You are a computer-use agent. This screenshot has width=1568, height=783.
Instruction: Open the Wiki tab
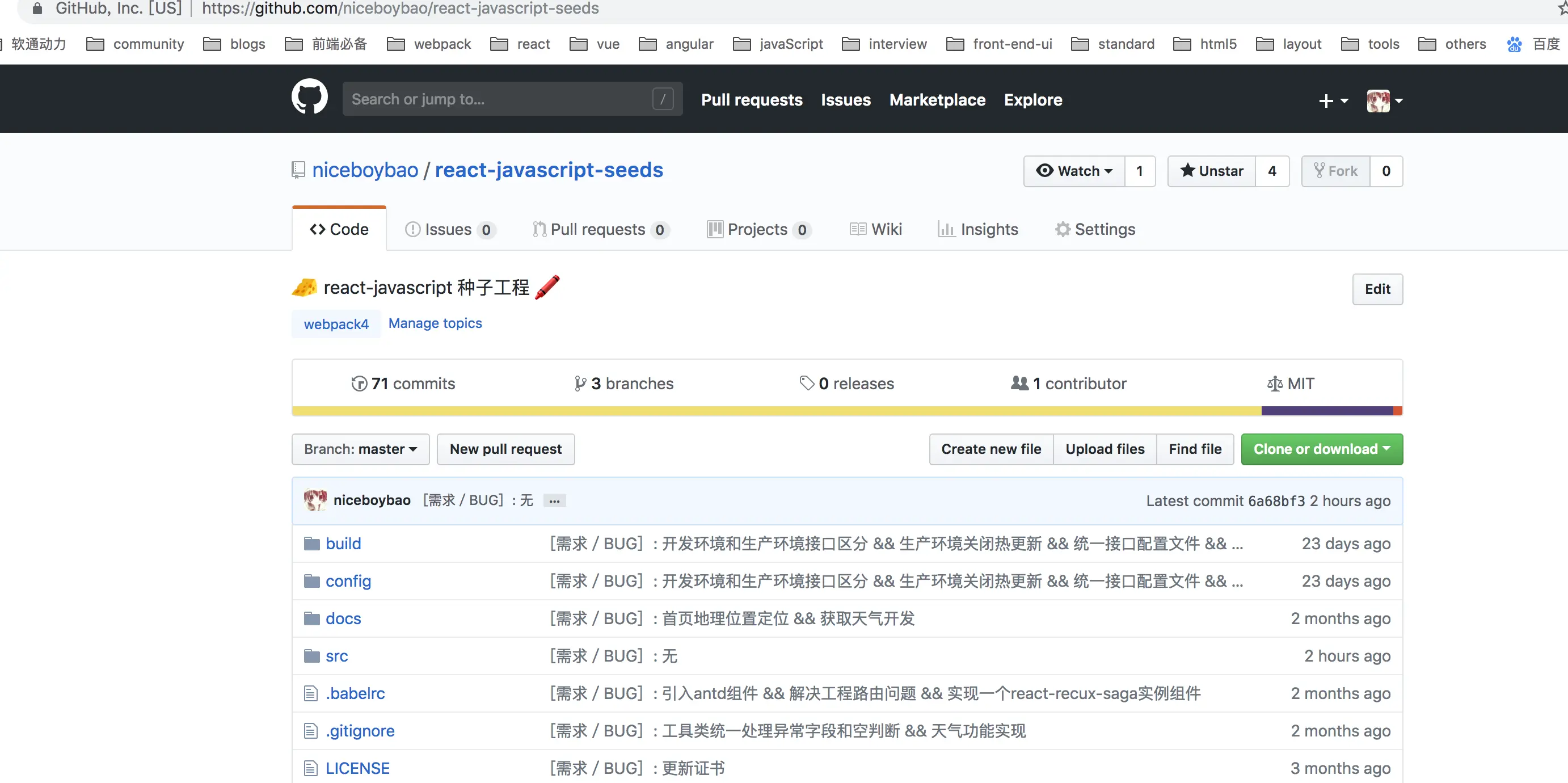pyautogui.click(x=876, y=230)
